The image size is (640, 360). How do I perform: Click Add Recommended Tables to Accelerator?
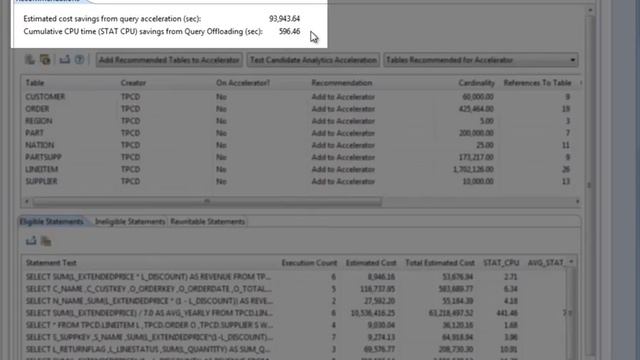click(x=169, y=60)
